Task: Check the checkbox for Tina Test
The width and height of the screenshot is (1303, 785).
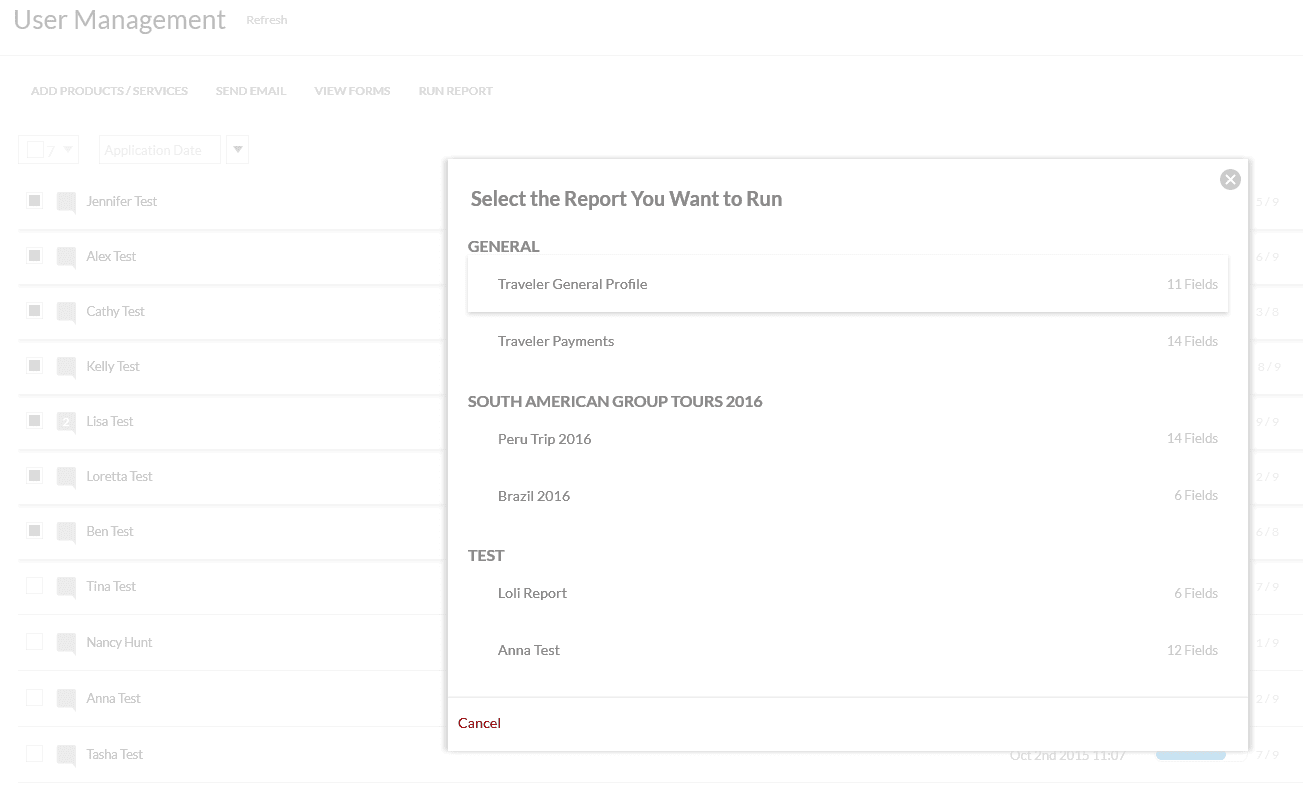Action: [x=35, y=586]
